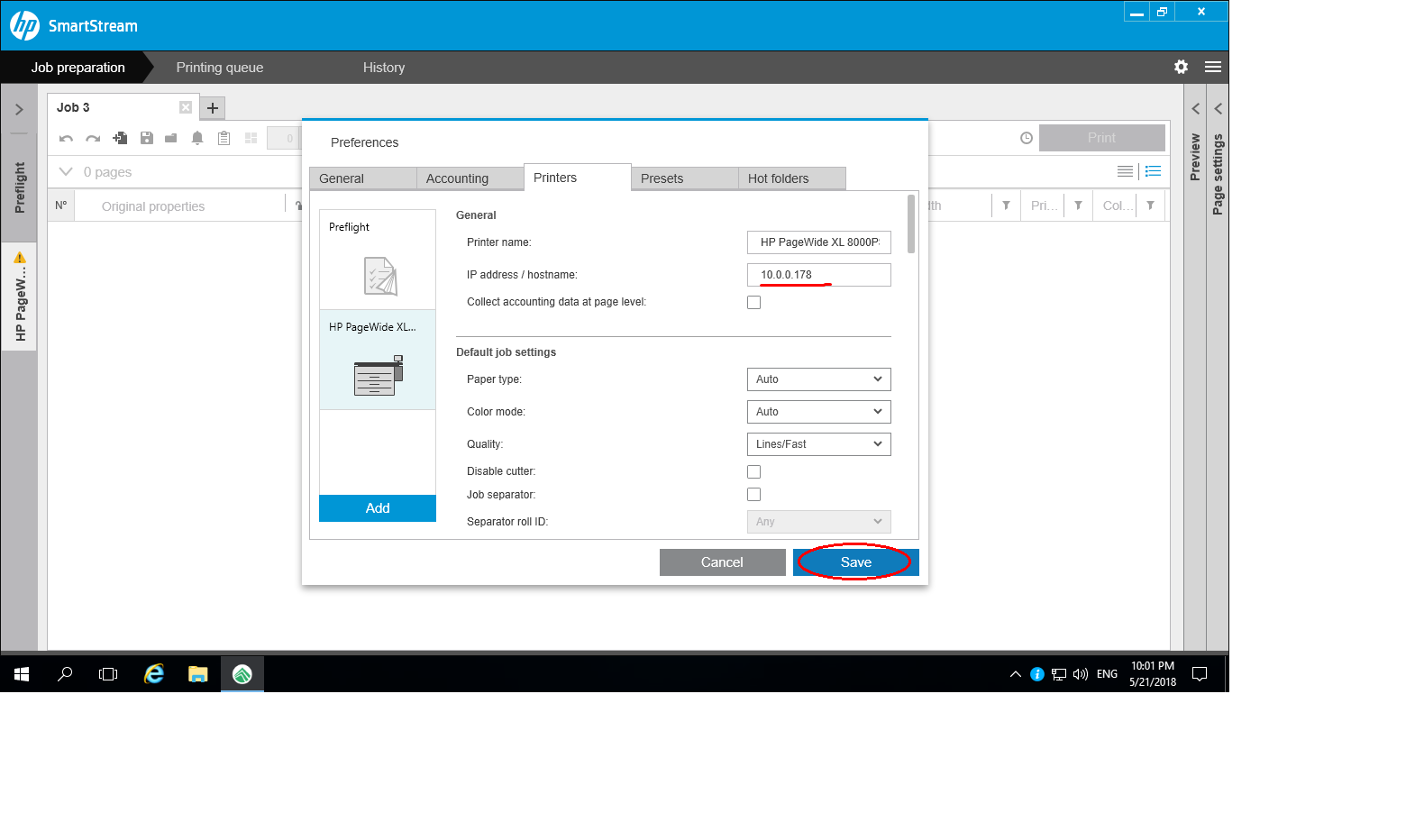
Task: Open settings with the gear icon
Action: coord(1181,67)
